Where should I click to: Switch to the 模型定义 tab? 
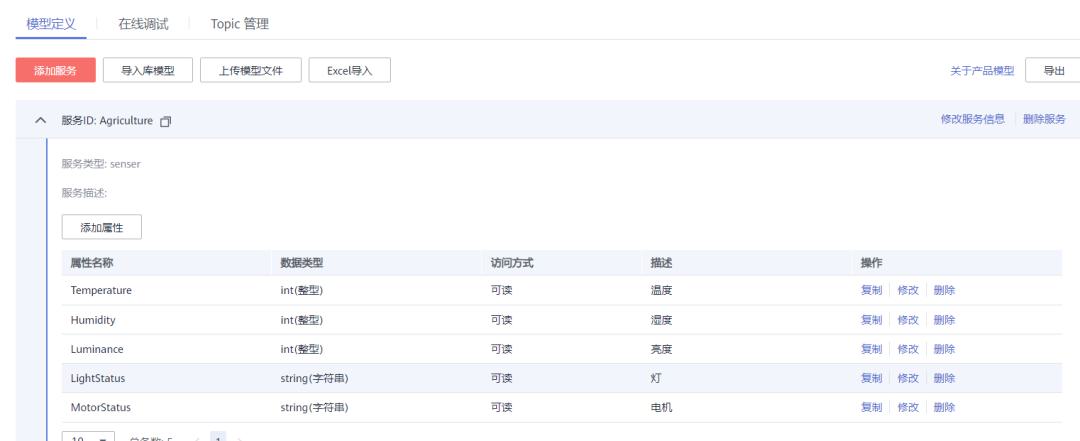(51, 24)
